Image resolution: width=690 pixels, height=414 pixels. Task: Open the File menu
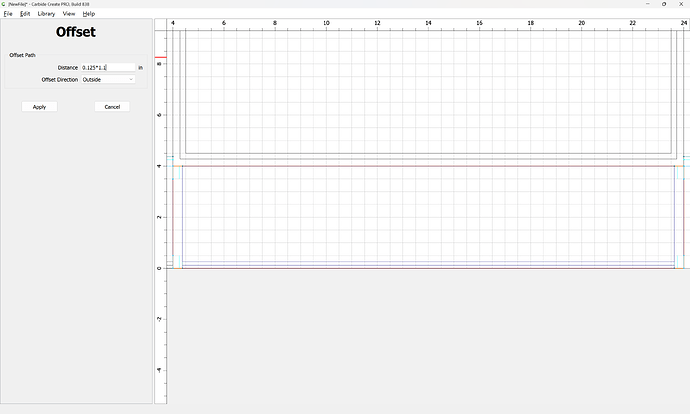coord(9,14)
